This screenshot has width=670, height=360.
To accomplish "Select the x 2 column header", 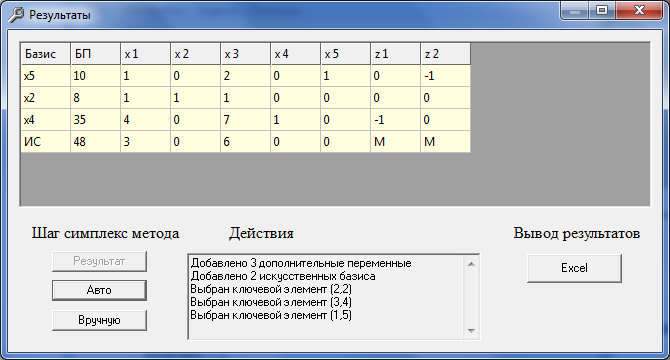I will click(195, 54).
